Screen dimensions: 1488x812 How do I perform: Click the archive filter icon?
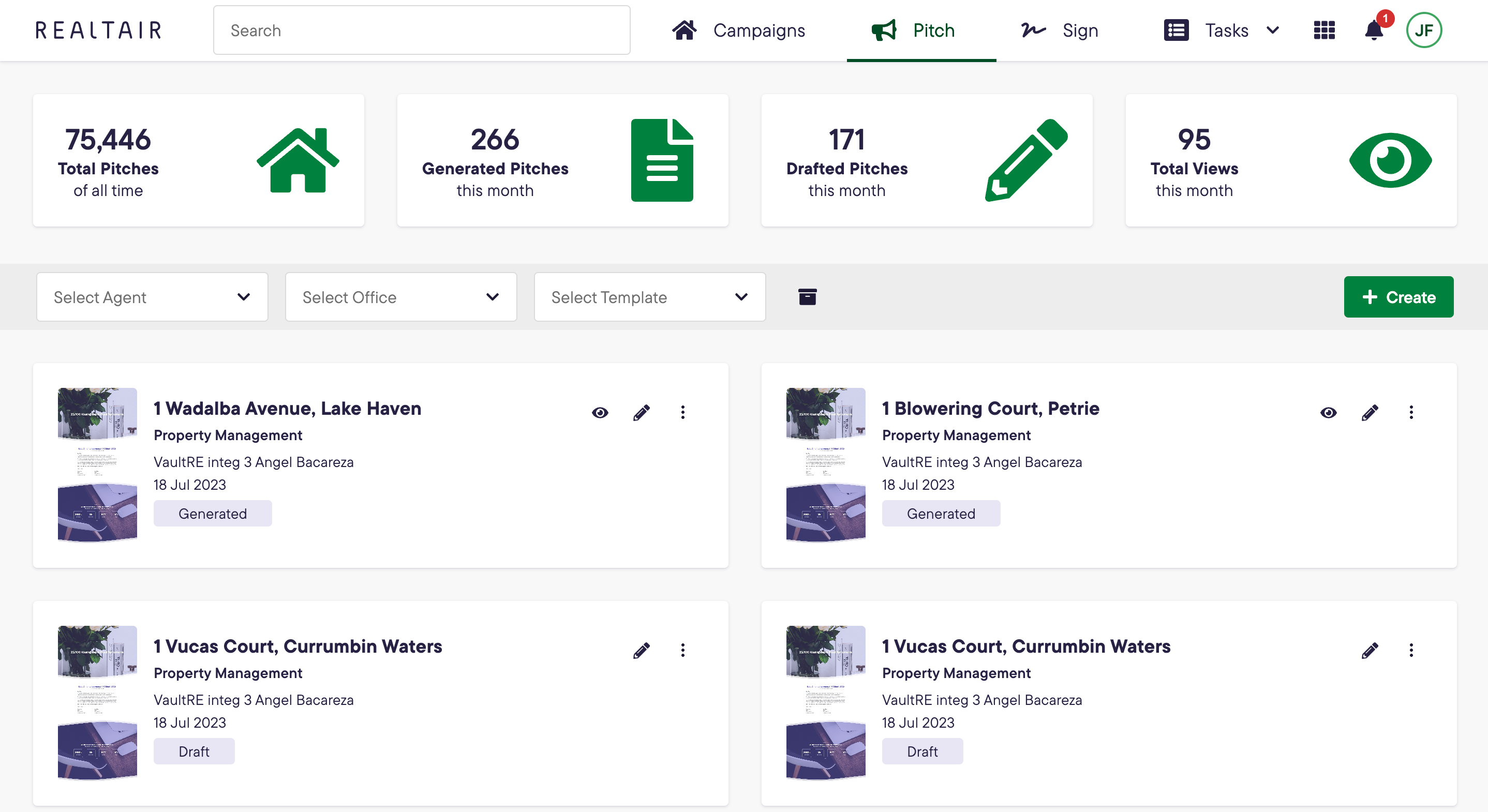807,297
